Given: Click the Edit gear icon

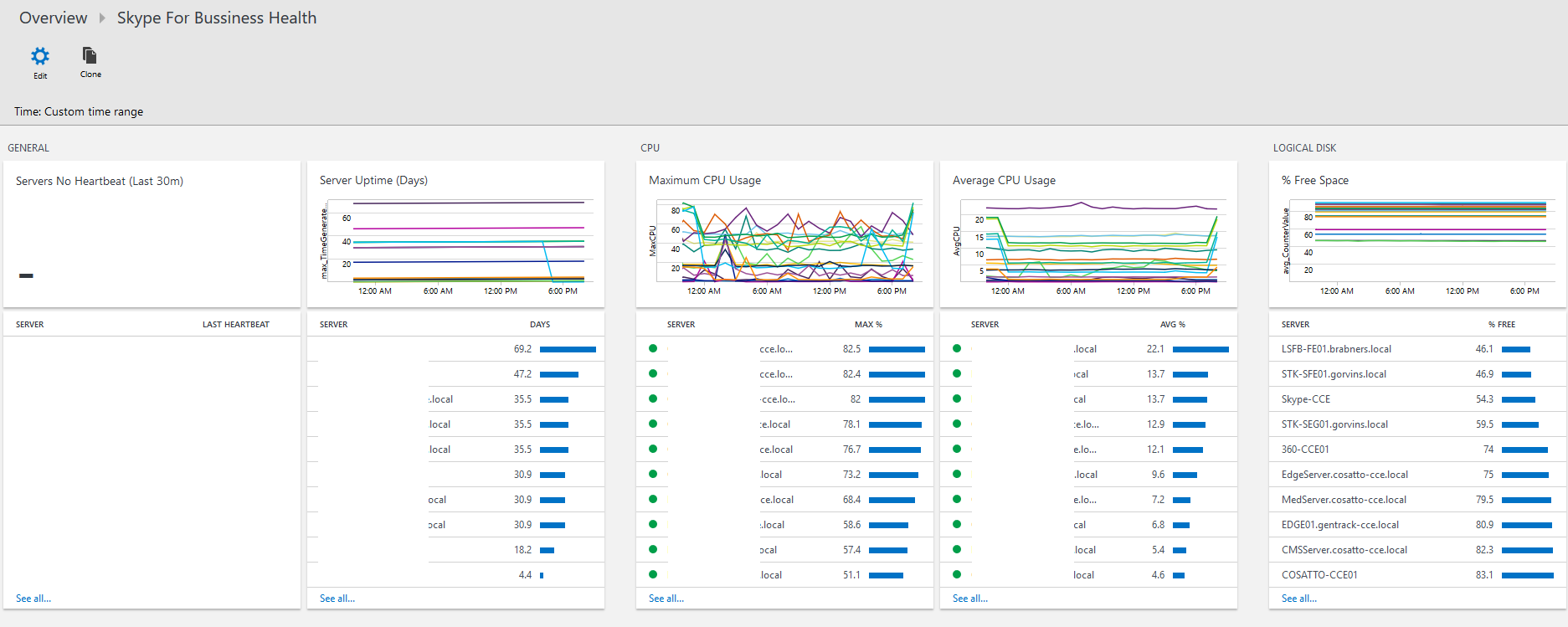Looking at the screenshot, I should tap(40, 56).
